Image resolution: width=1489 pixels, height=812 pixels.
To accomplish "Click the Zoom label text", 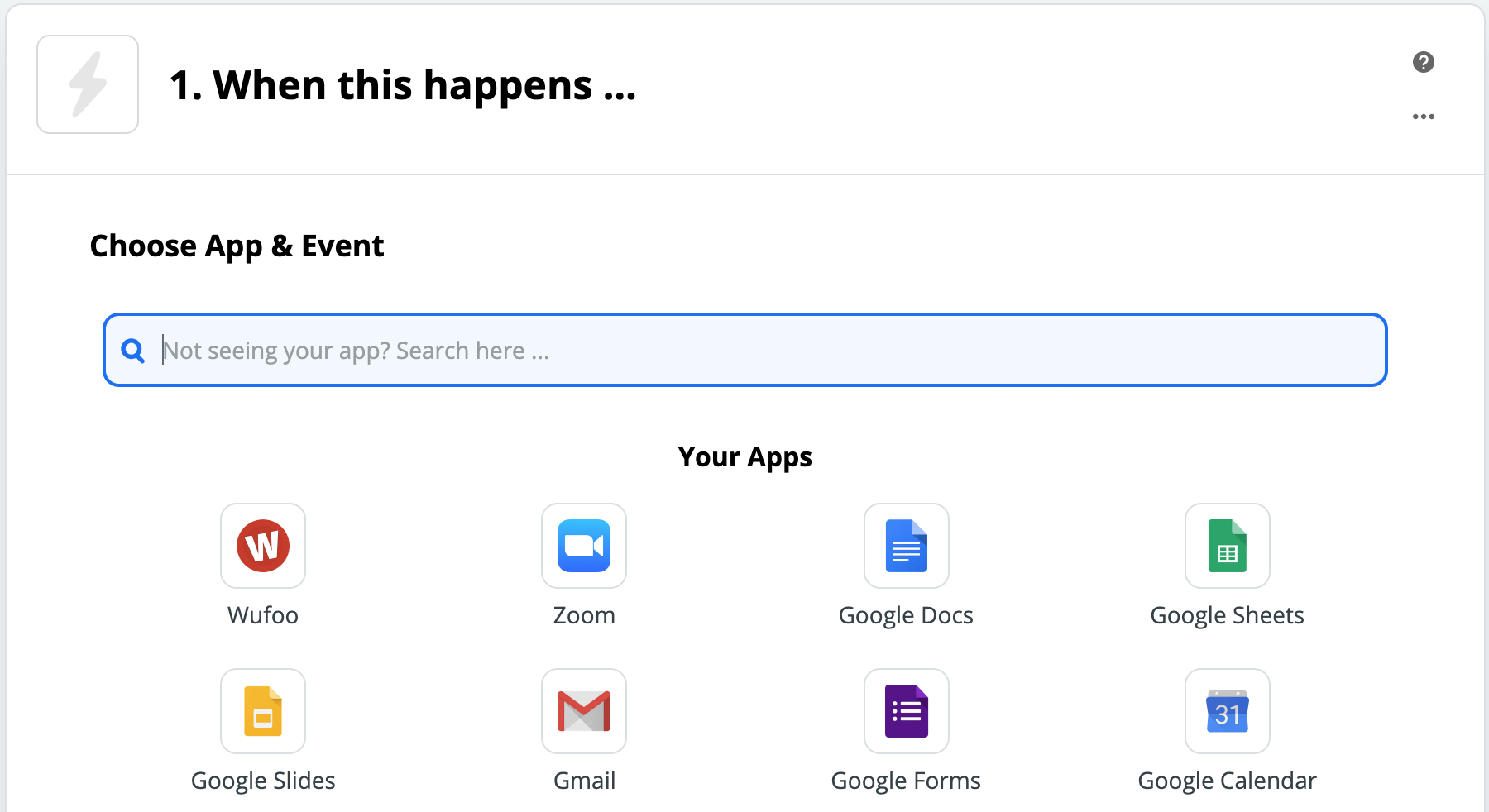I will 583,614.
